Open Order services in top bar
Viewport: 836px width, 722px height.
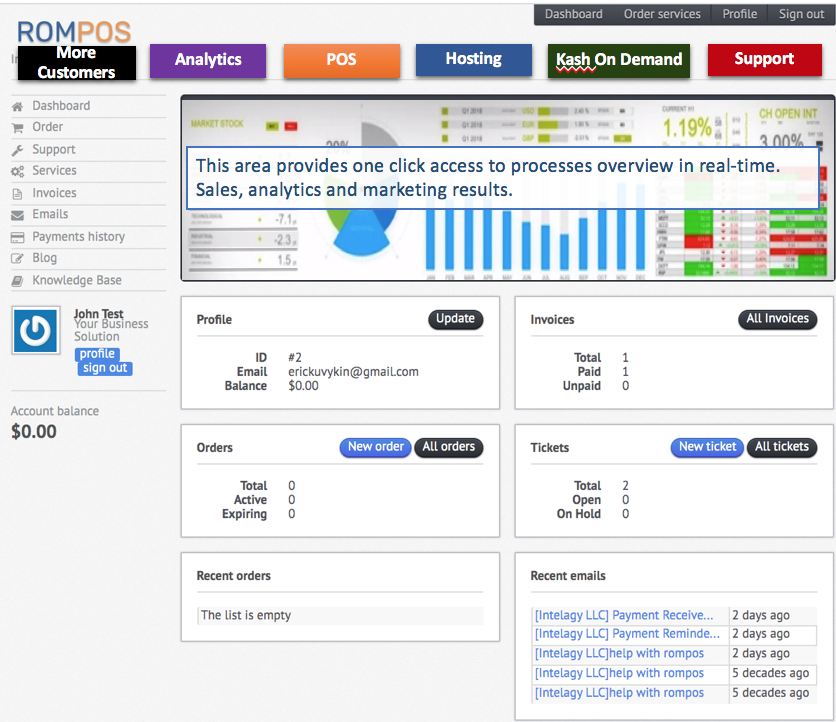coord(662,14)
